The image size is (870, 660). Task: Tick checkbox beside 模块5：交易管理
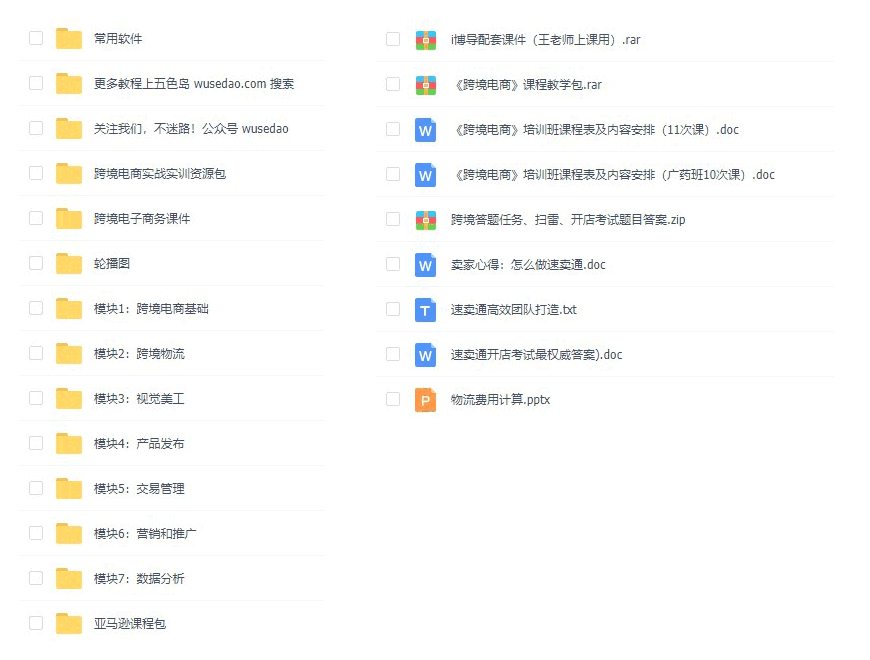[36, 488]
